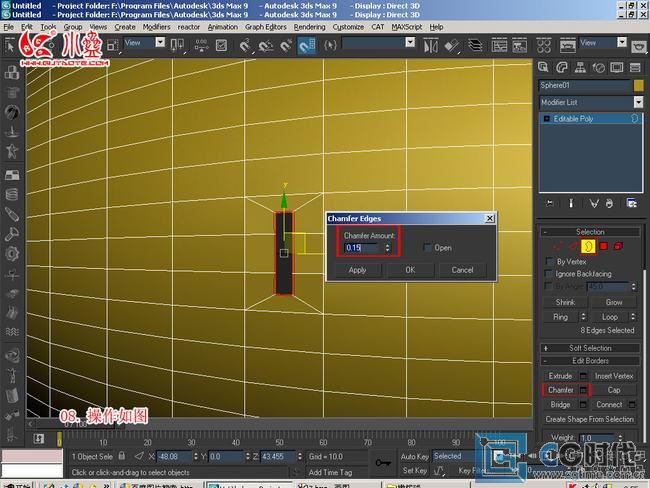Click the reactor Water icon in sidebar
Viewport: 650px width, 488px height.
tap(12, 331)
